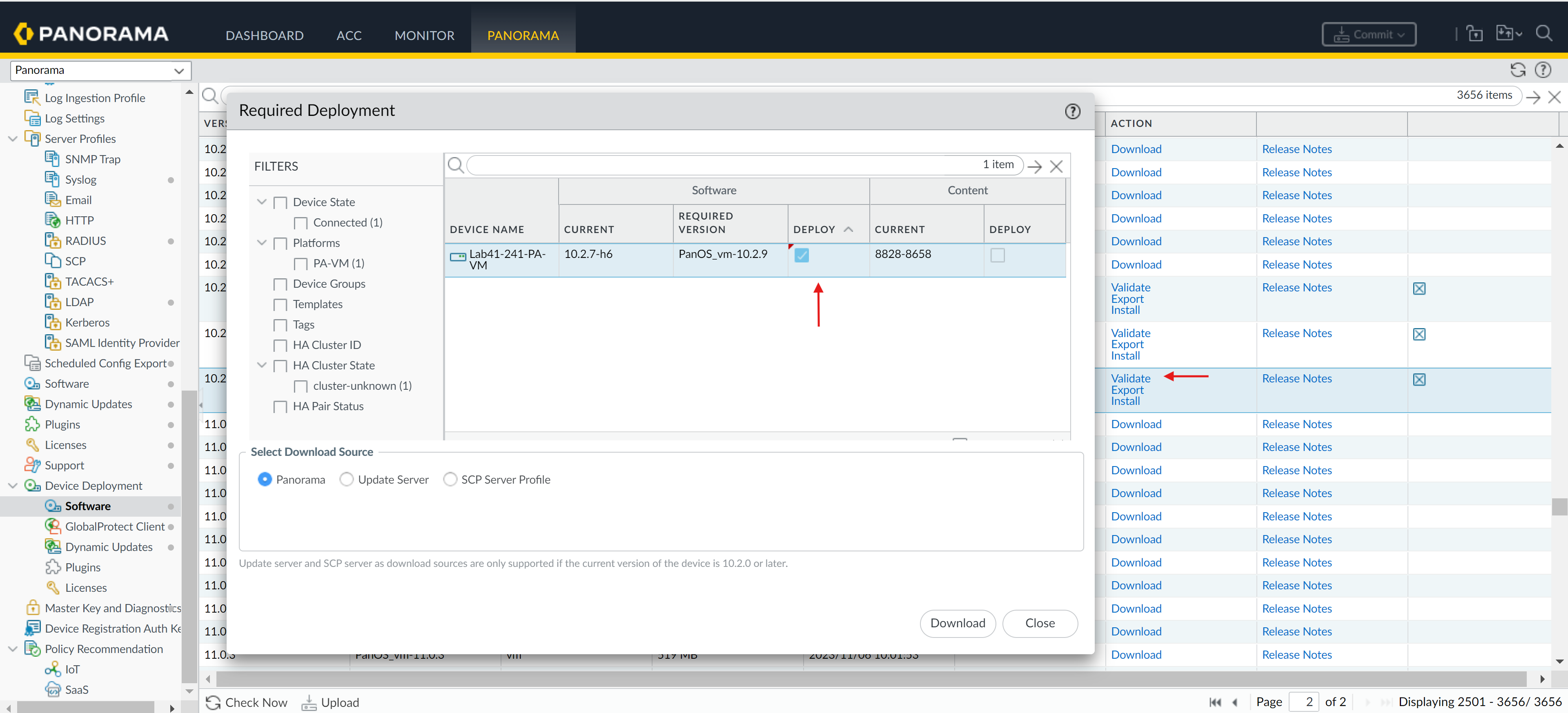Click the dialog search filter magnifier icon

pyautogui.click(x=455, y=165)
